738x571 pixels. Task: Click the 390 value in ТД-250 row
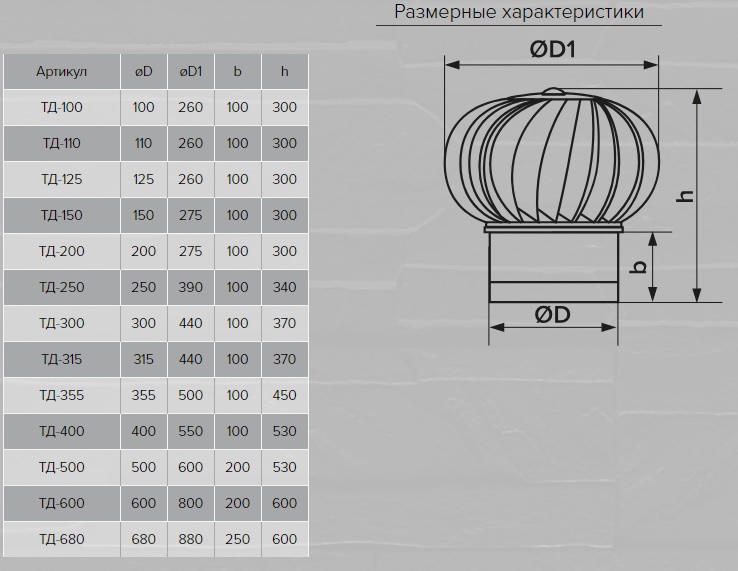(x=190, y=287)
